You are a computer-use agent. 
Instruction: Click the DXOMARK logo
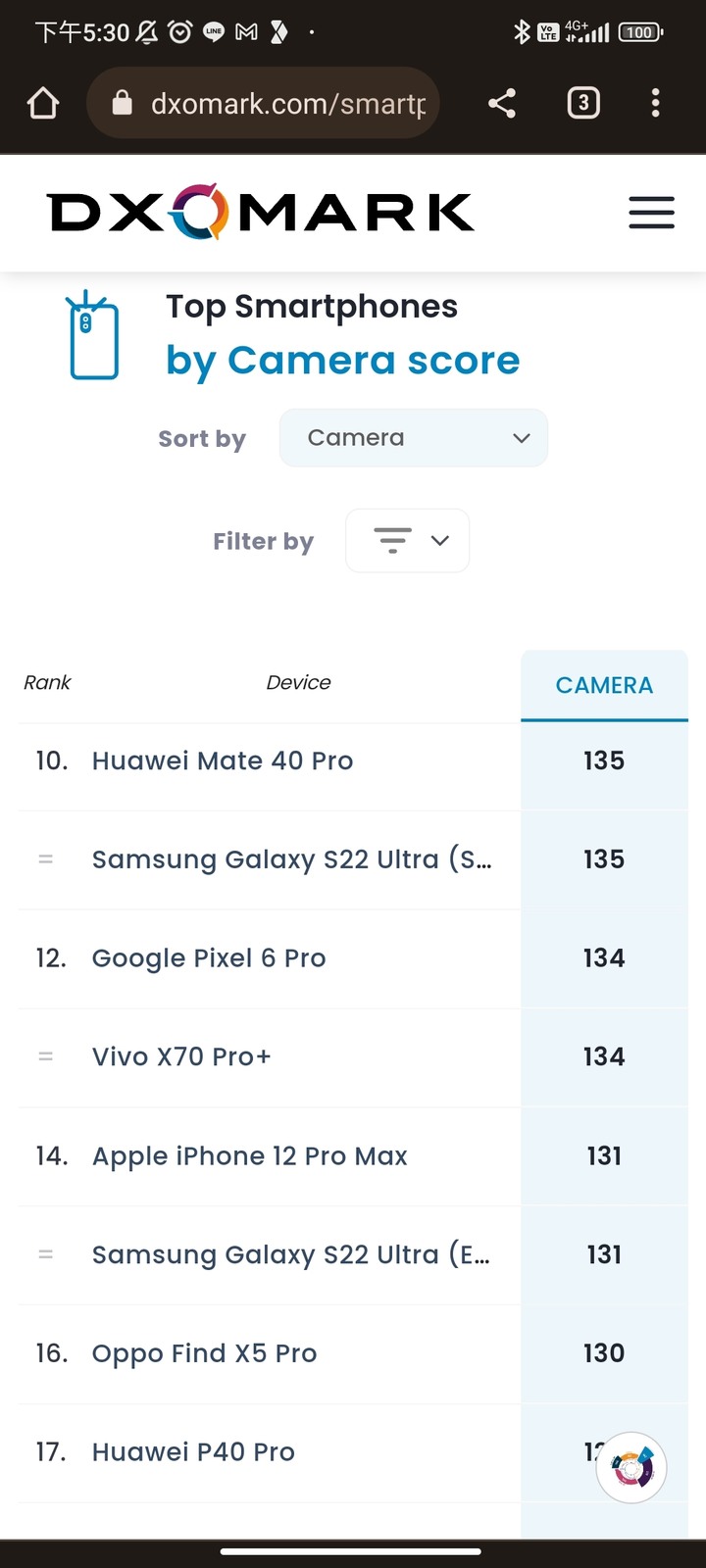pos(260,213)
